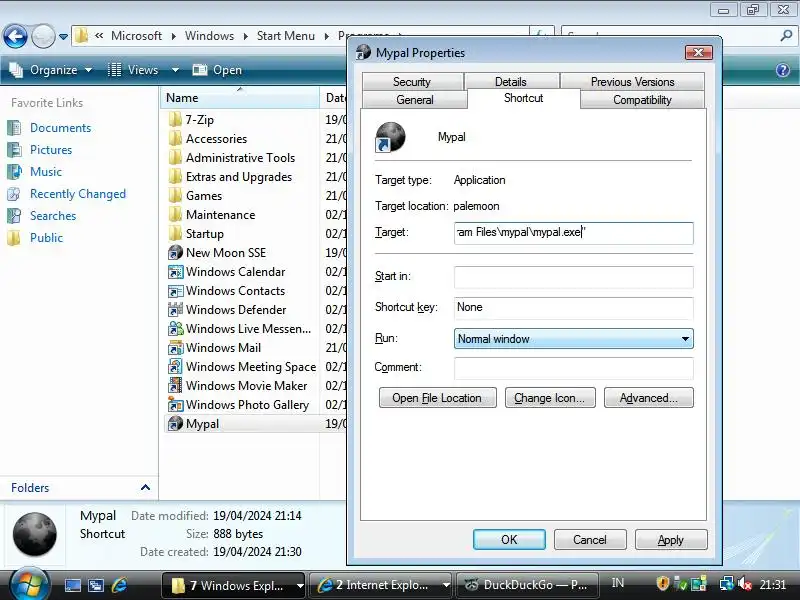Open Recently Changed in Favorite Links
Image resolution: width=800 pixels, height=600 pixels.
pyautogui.click(x=78, y=194)
